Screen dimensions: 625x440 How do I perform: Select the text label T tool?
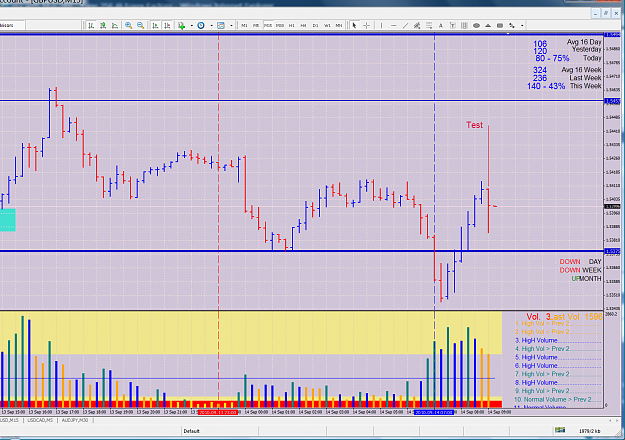[453, 26]
